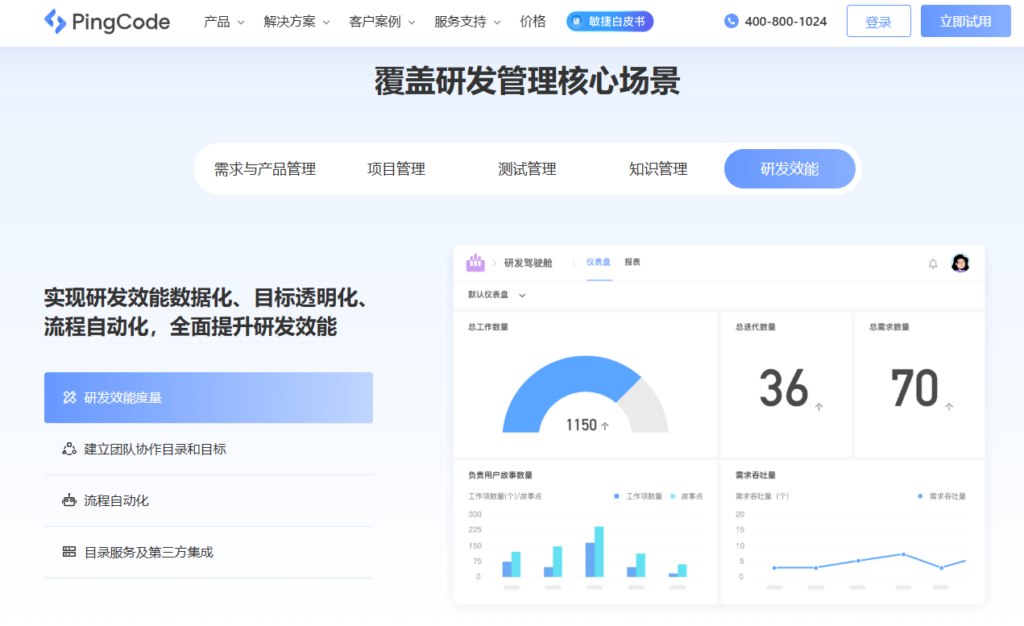Select the 流程自动化 item
The image size is (1024, 626).
tap(208, 501)
